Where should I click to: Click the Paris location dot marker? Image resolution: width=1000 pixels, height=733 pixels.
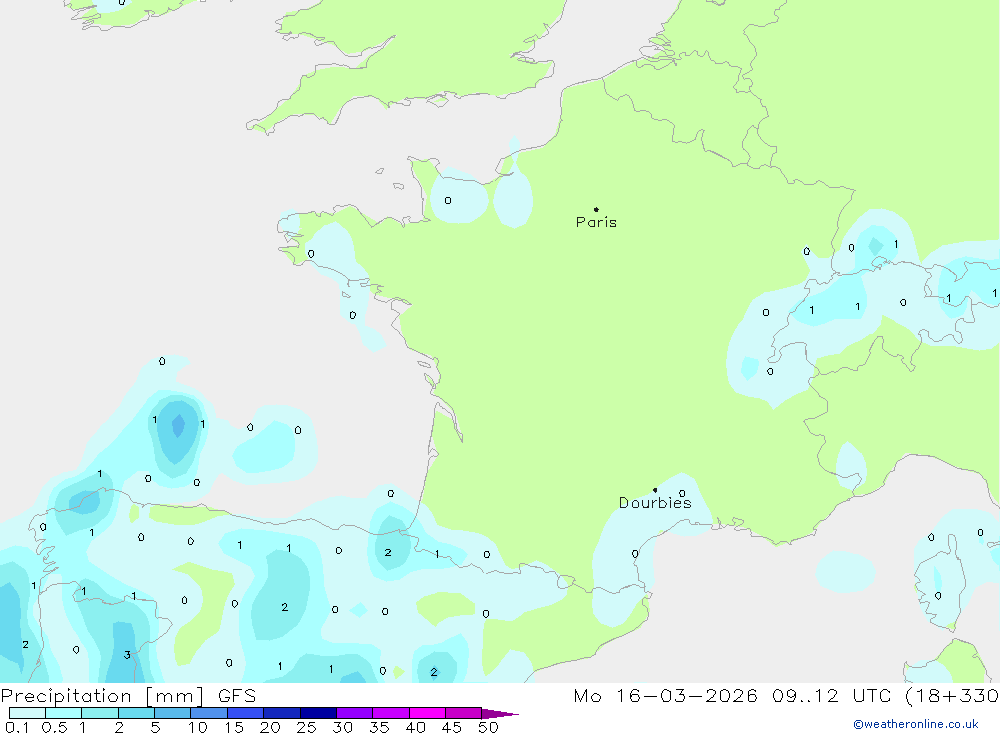[x=596, y=209]
